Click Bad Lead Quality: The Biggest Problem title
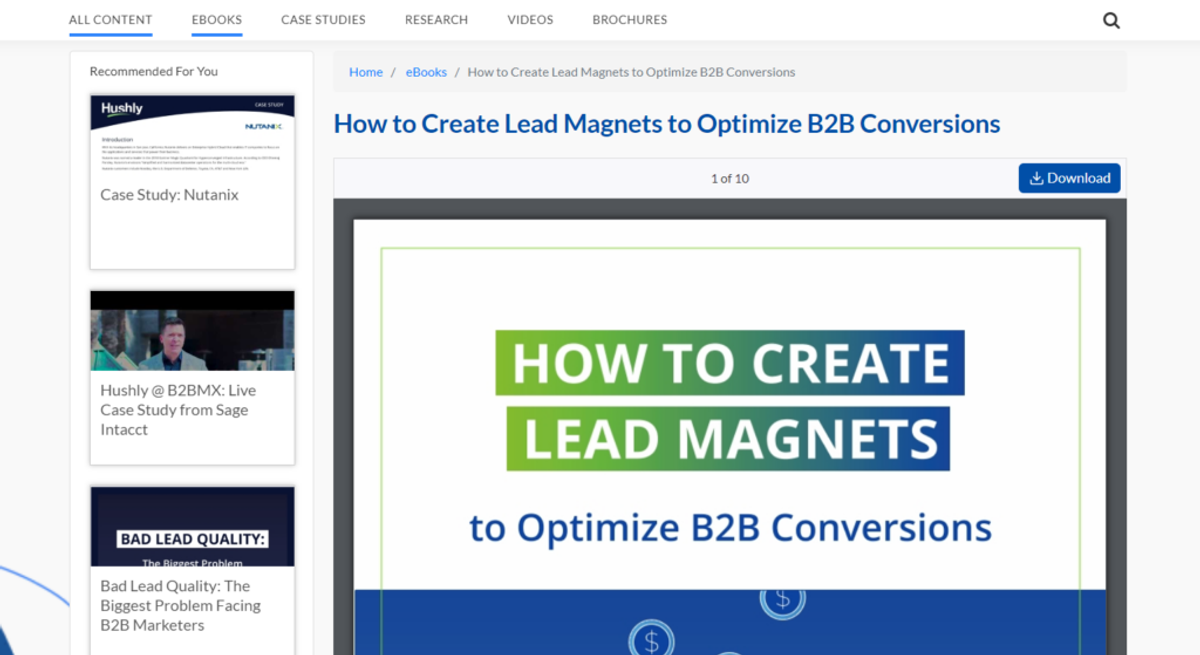This screenshot has height=655, width=1200. point(181,606)
